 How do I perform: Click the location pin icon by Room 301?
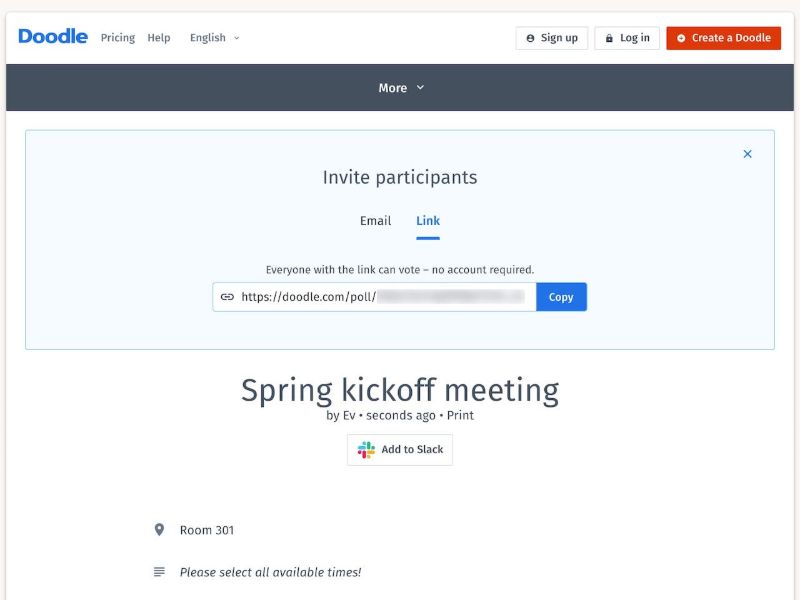pyautogui.click(x=159, y=530)
